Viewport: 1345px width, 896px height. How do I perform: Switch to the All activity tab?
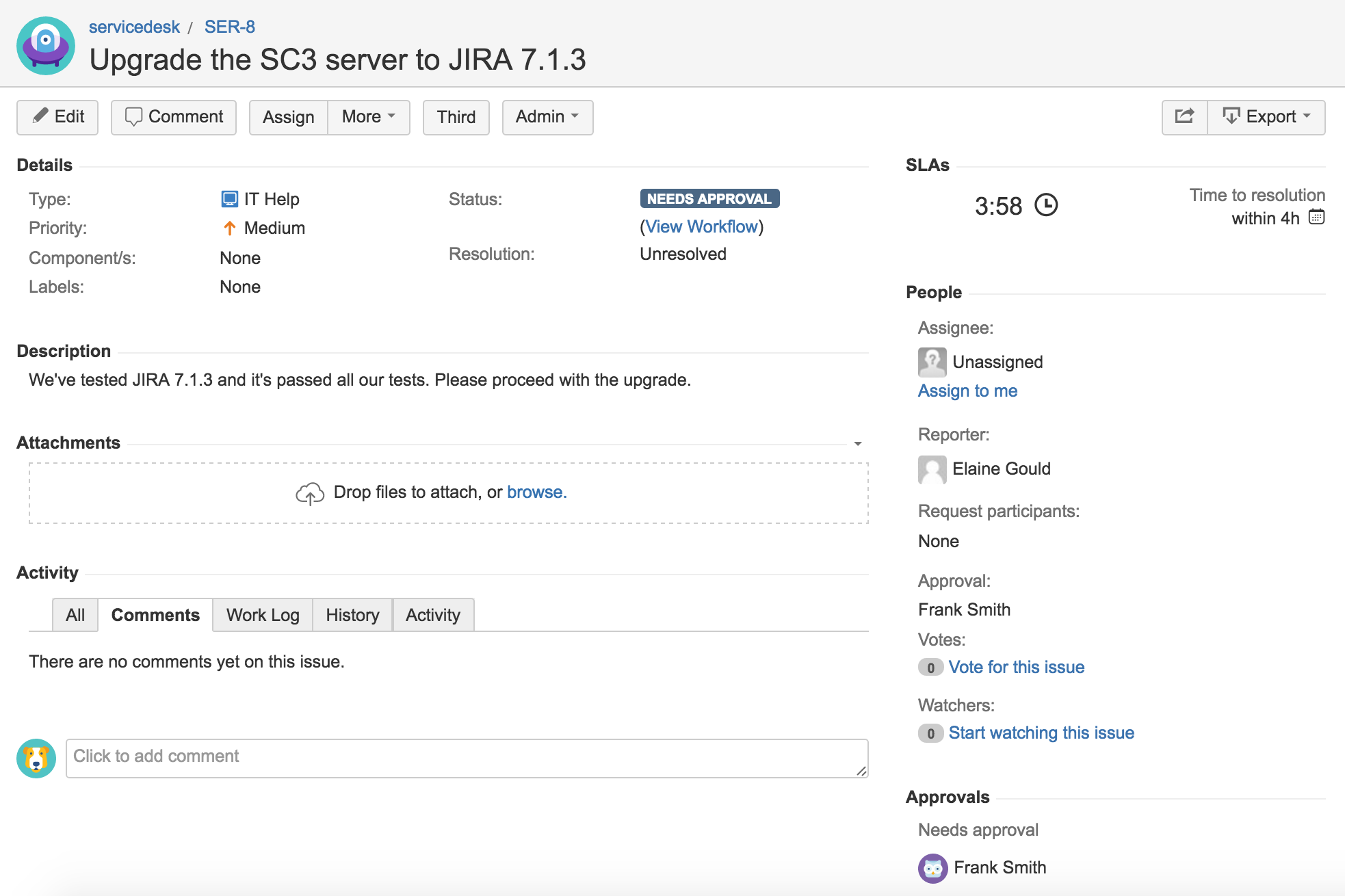[x=75, y=615]
